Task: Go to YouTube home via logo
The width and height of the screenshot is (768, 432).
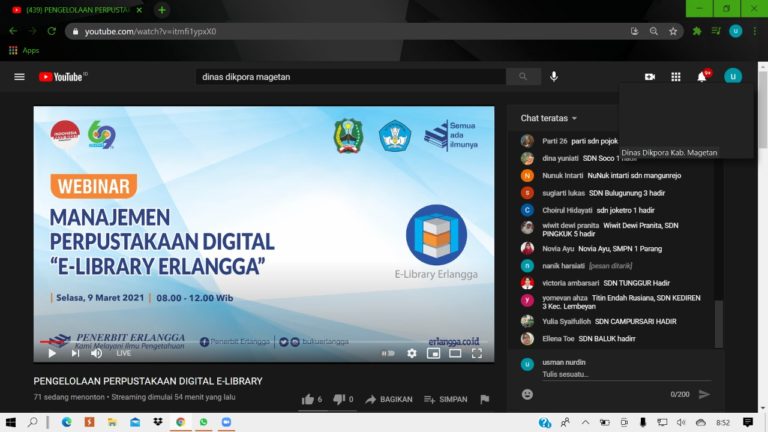Action: pyautogui.click(x=63, y=77)
